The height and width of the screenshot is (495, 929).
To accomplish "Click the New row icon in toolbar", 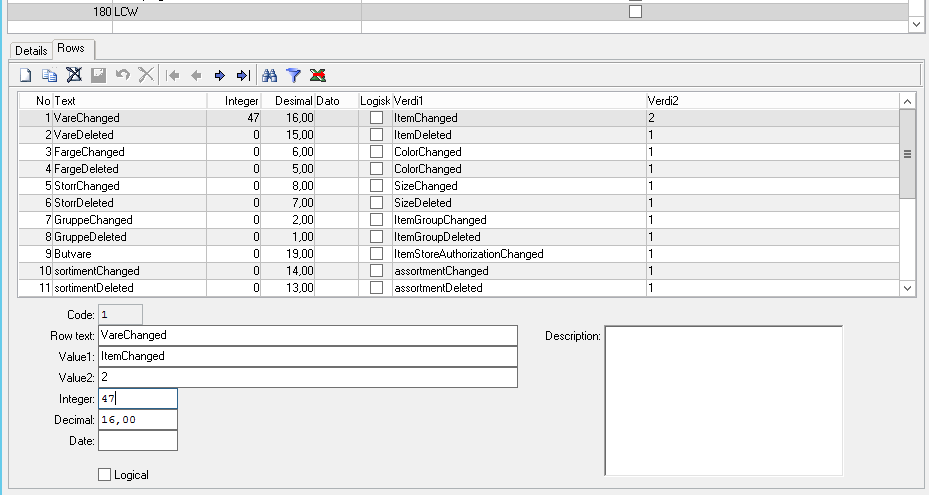I will coord(26,75).
